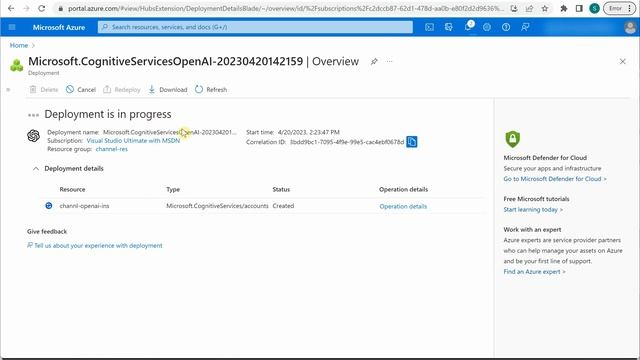640x360 pixels.
Task: Click the Resource column header
Action: point(72,189)
